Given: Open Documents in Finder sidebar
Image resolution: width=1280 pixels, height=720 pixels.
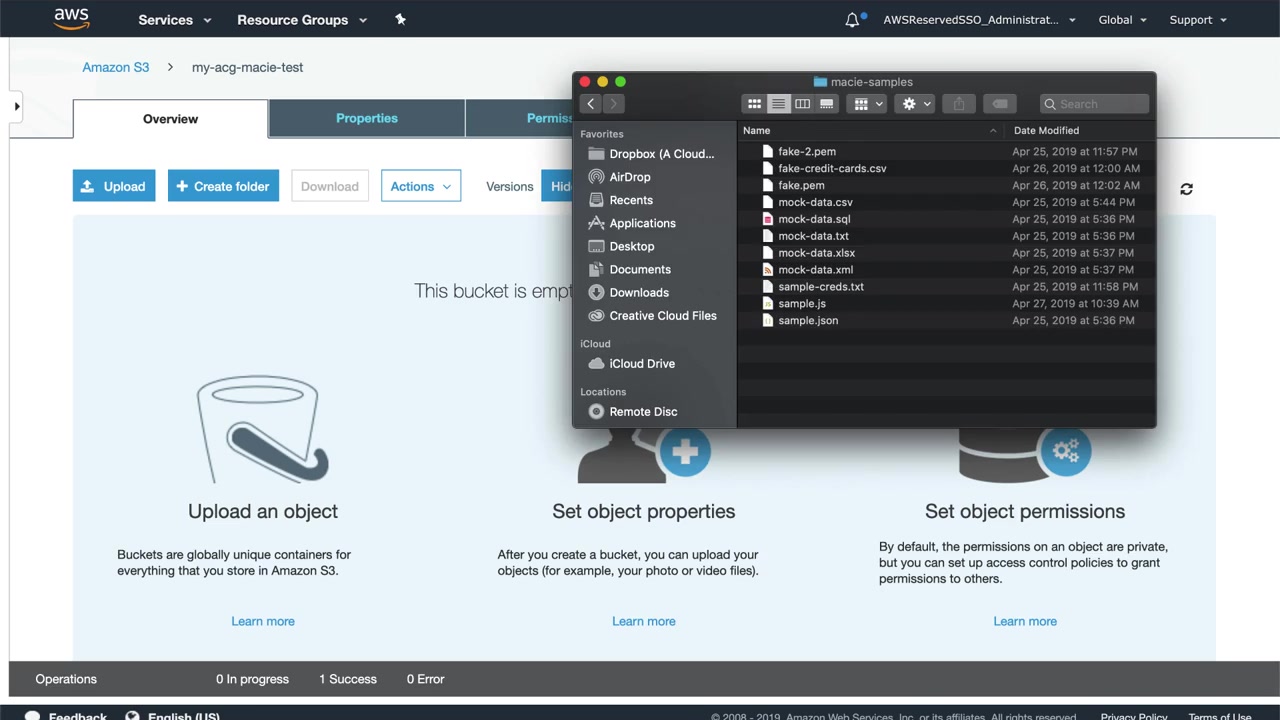Looking at the screenshot, I should (x=630, y=269).
